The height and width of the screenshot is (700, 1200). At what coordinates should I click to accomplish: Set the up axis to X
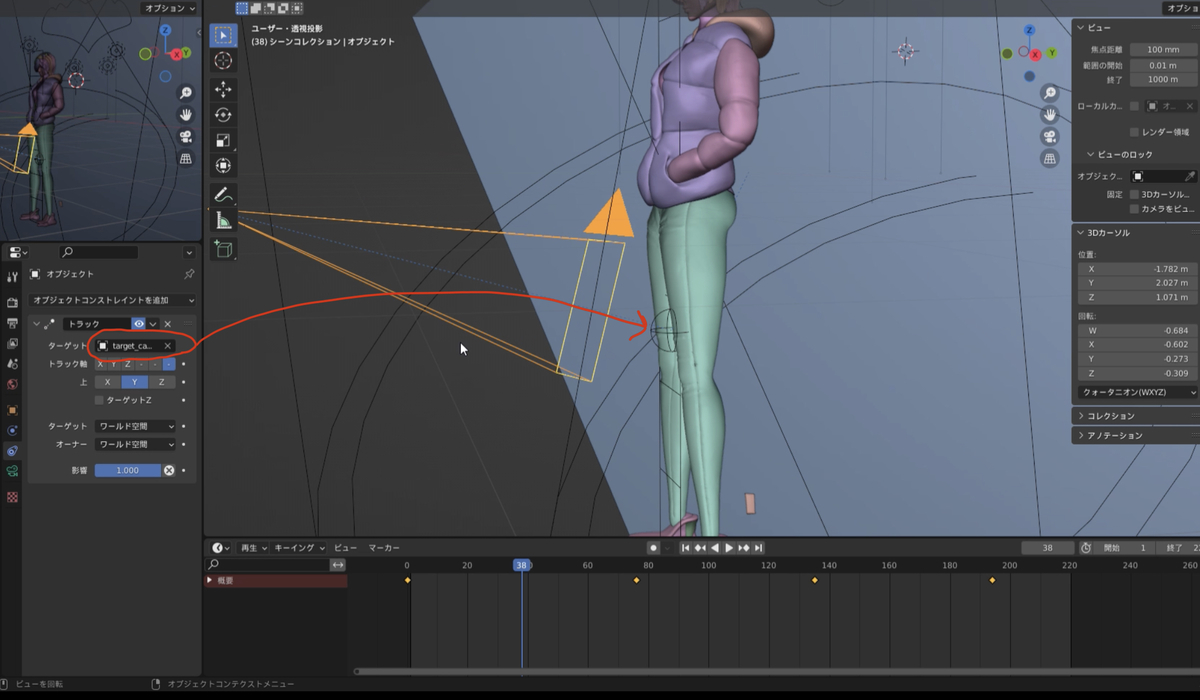tap(108, 382)
